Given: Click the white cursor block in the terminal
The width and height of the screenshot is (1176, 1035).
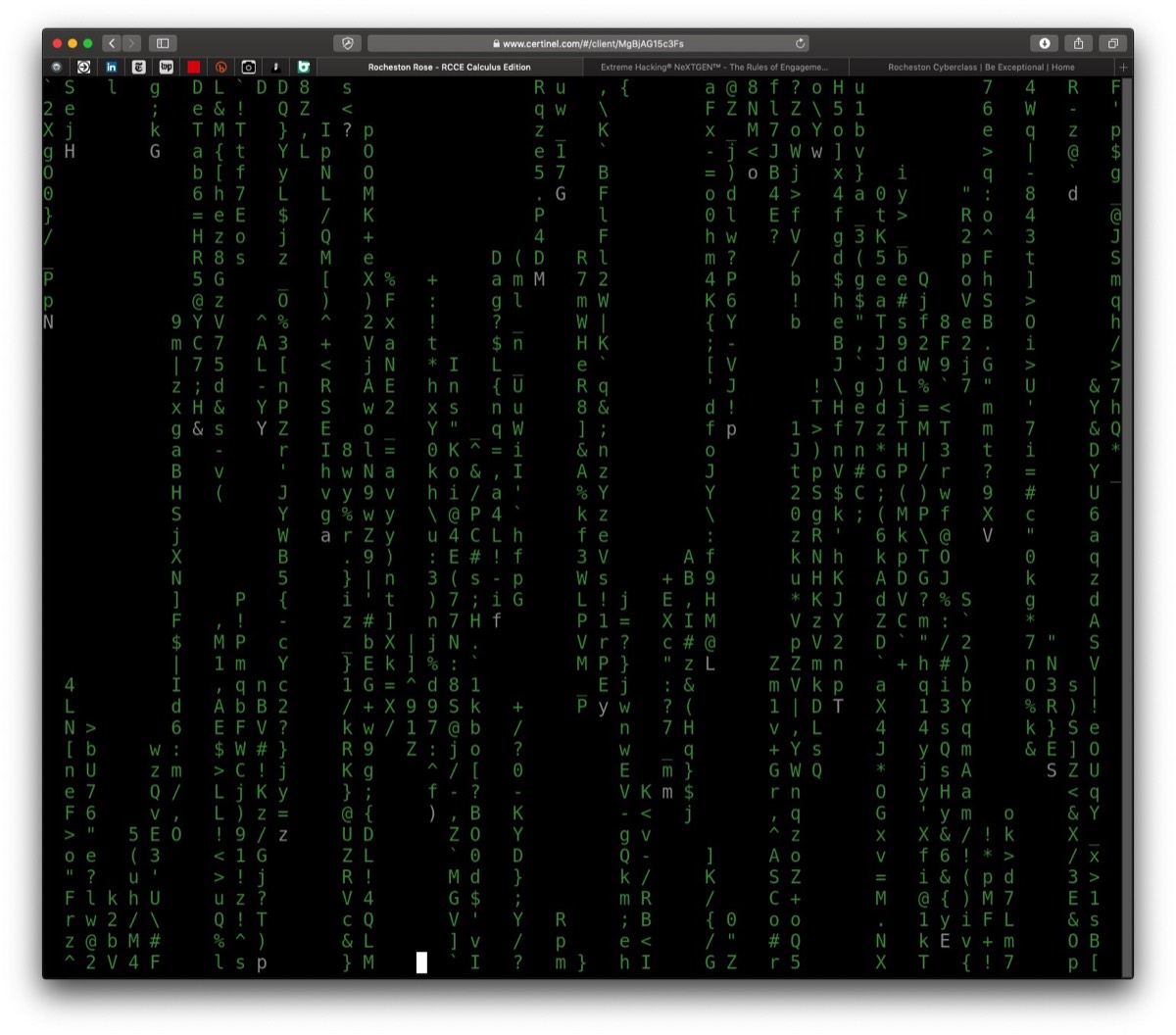Looking at the screenshot, I should point(421,962).
